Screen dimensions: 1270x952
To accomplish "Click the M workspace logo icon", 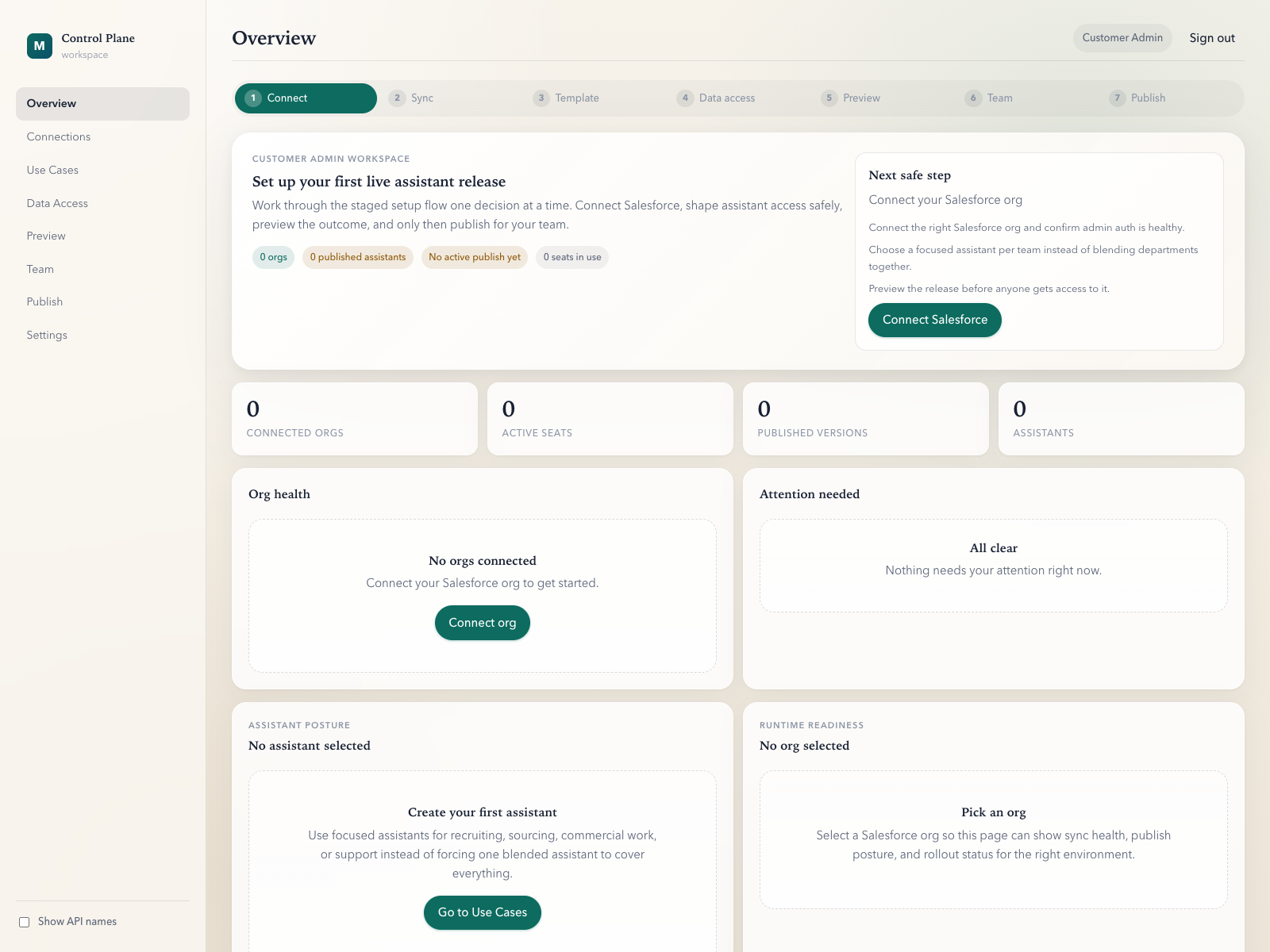I will click(x=39, y=46).
